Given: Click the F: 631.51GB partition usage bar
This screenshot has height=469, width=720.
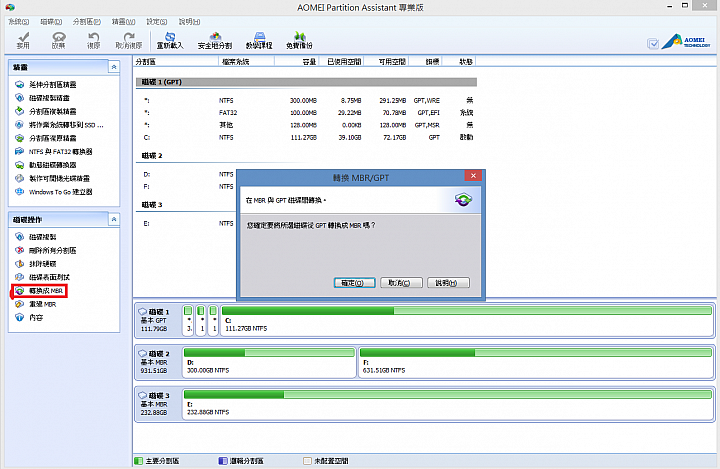Looking at the screenshot, I should 536,353.
